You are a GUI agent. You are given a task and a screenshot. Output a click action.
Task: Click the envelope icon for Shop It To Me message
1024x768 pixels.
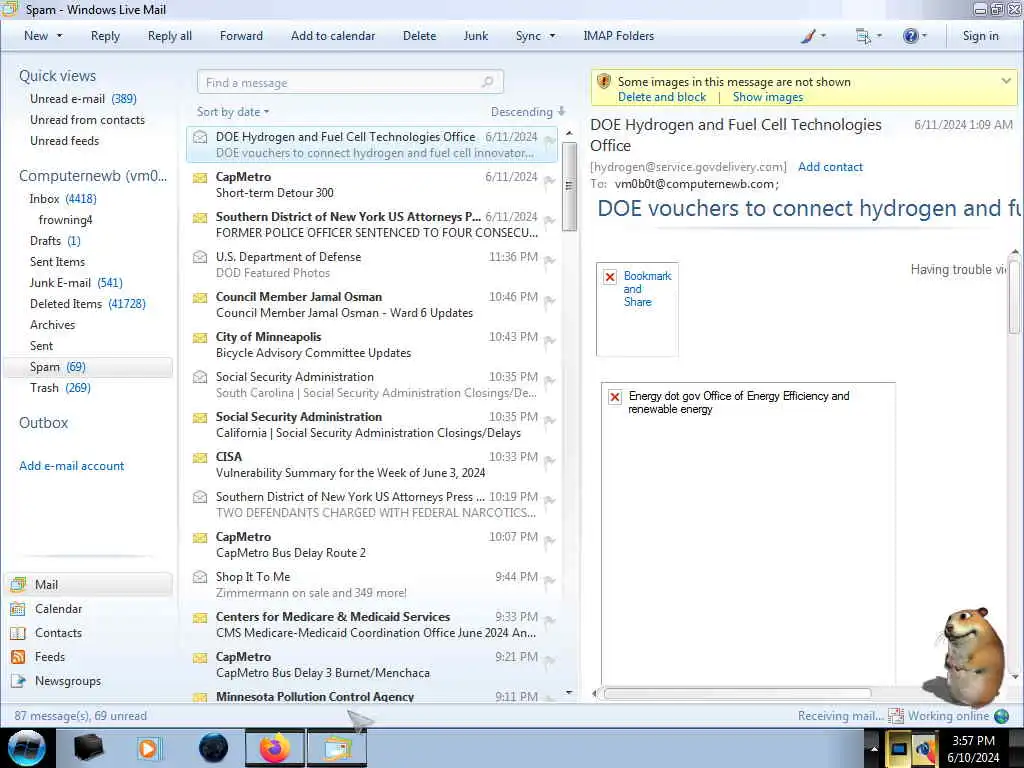(200, 577)
